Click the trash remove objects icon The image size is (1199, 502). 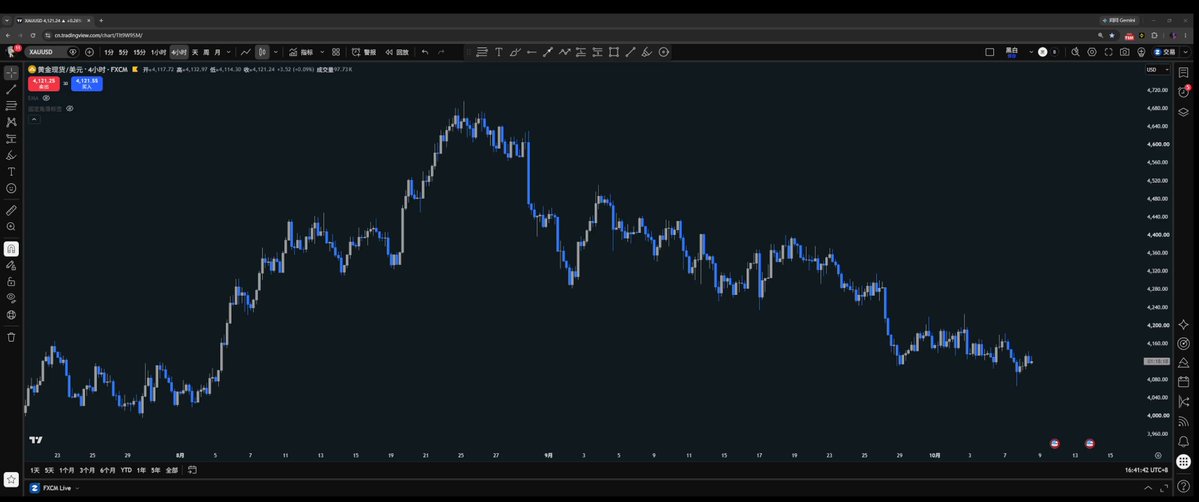[x=11, y=337]
